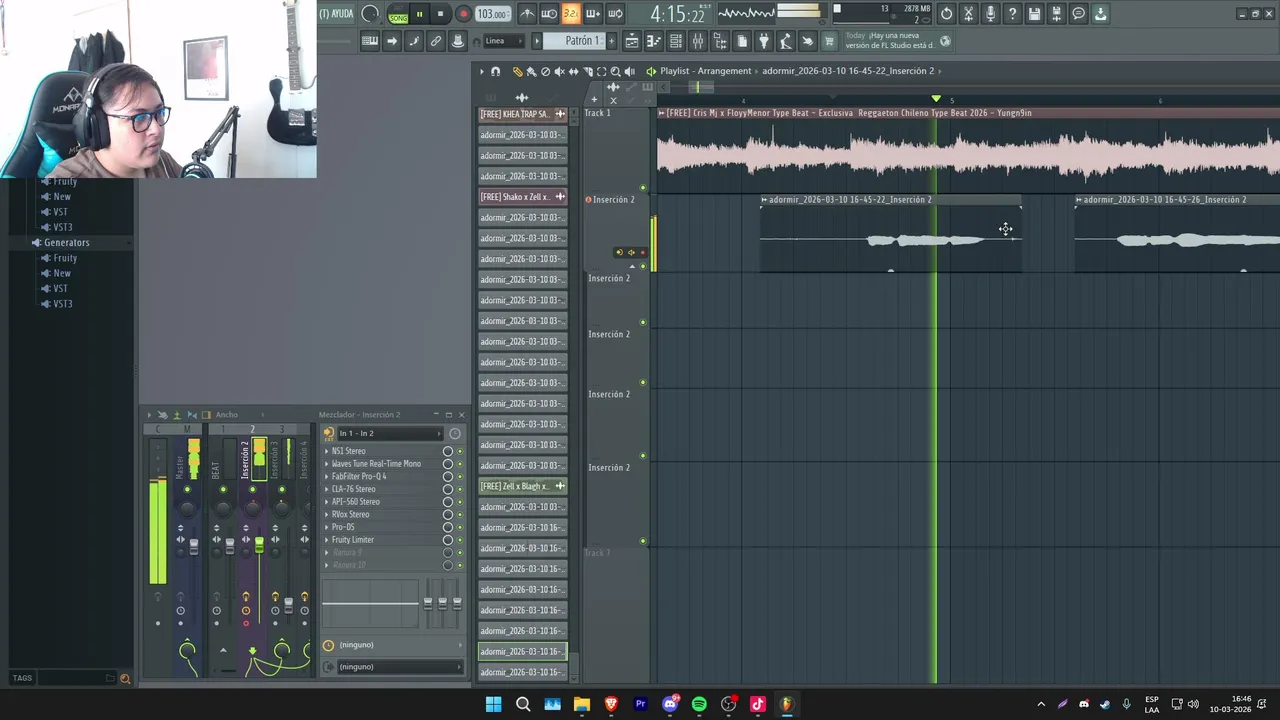Click the microphone recording icon
The height and width of the screenshot is (720, 1280).
click(x=990, y=14)
